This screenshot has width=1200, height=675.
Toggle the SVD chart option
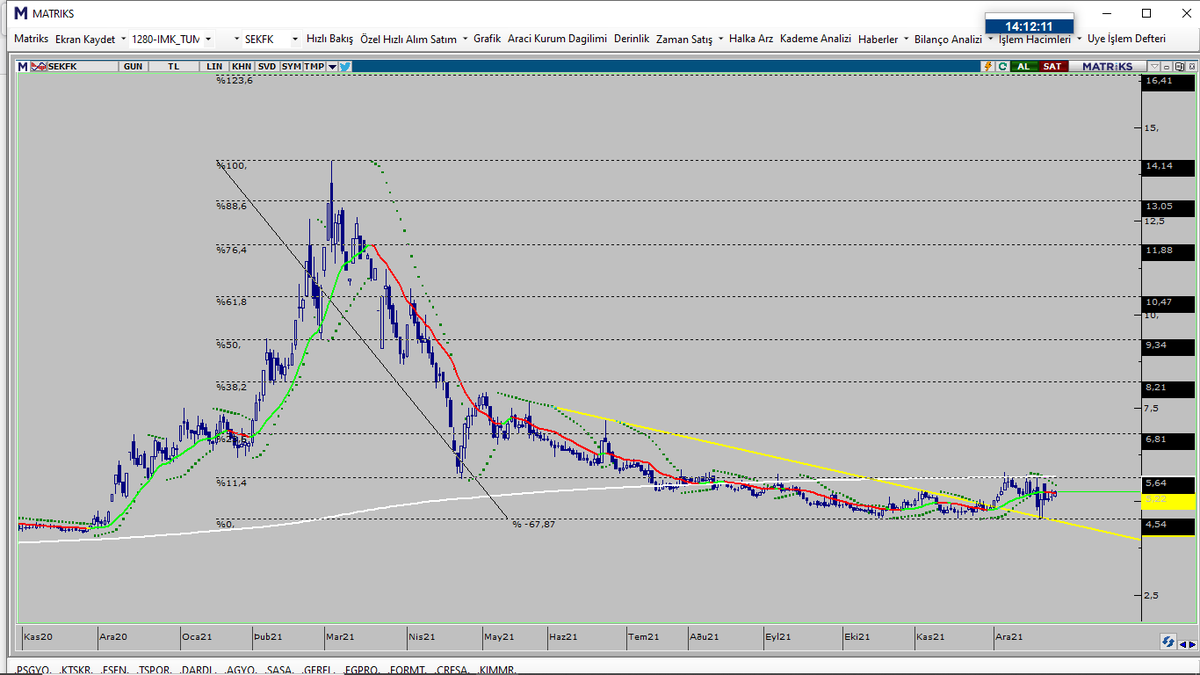point(266,66)
